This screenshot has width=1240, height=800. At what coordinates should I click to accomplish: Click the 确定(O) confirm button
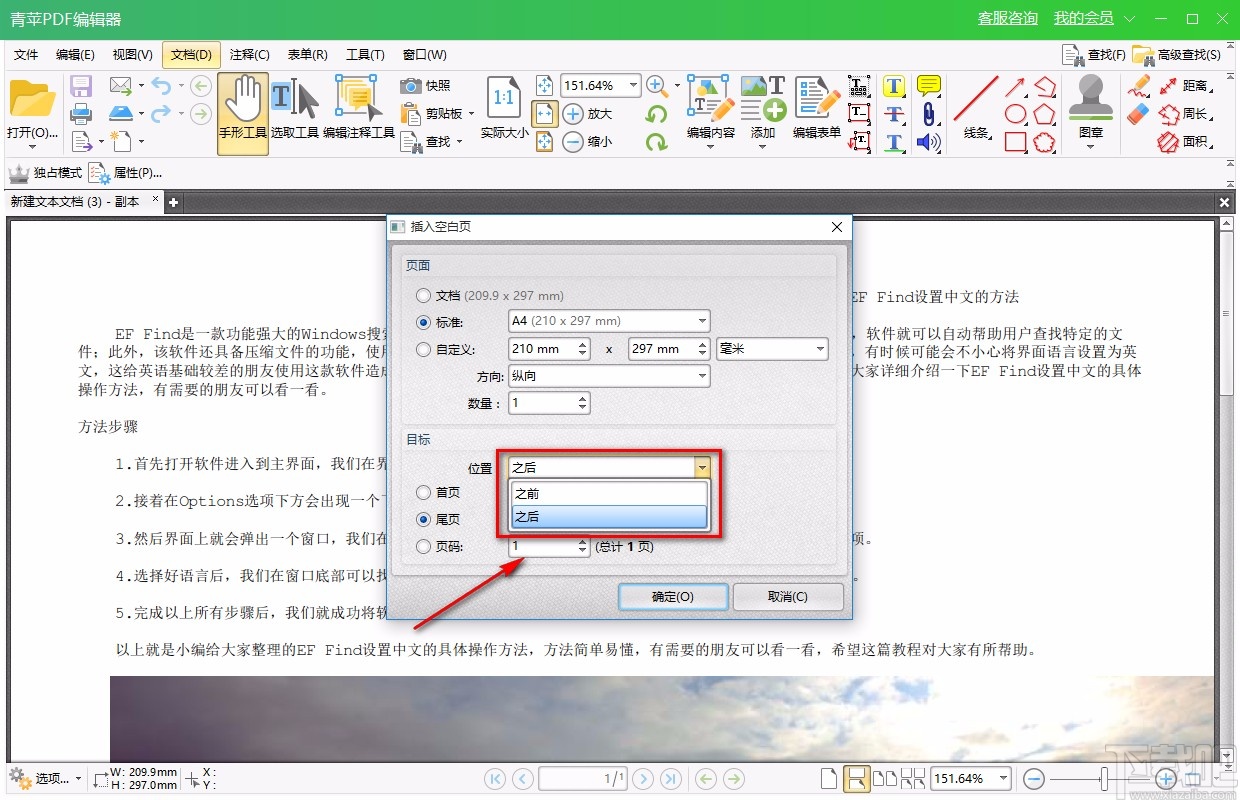pos(673,596)
